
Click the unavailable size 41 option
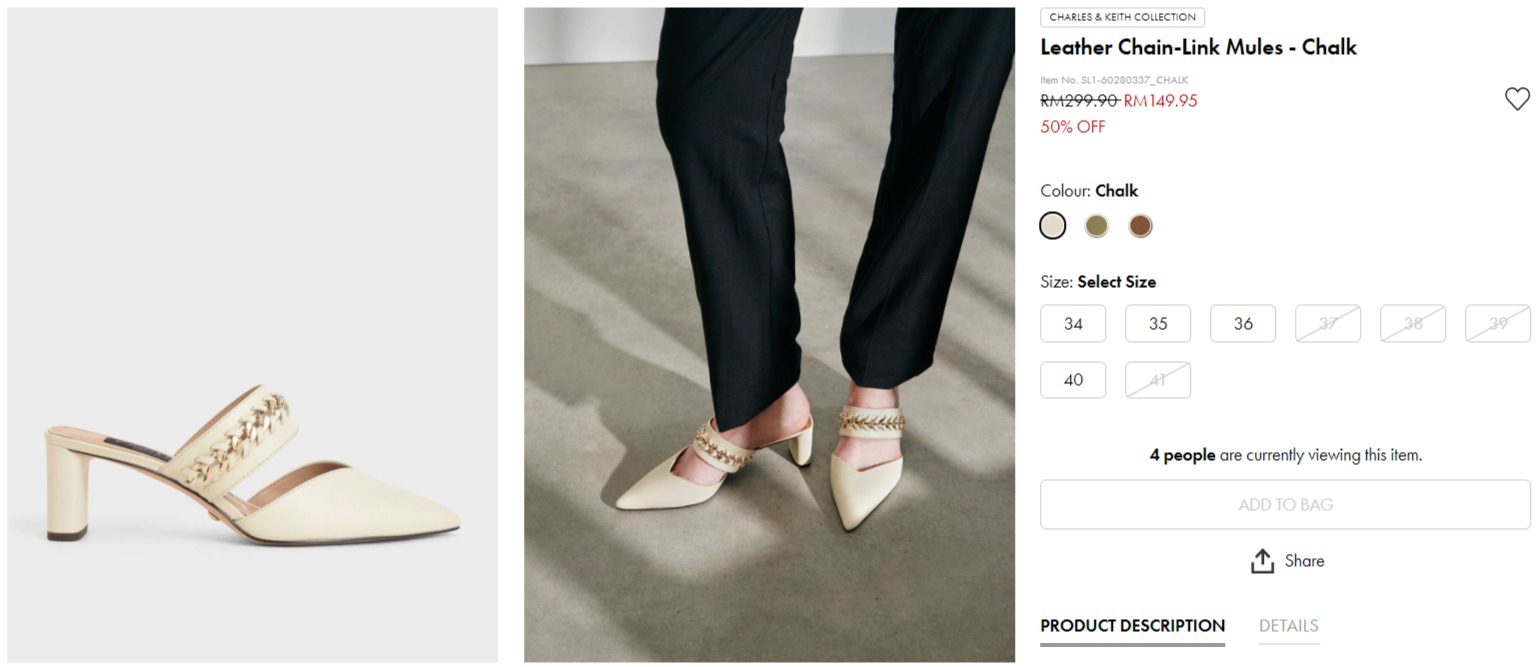point(1158,380)
